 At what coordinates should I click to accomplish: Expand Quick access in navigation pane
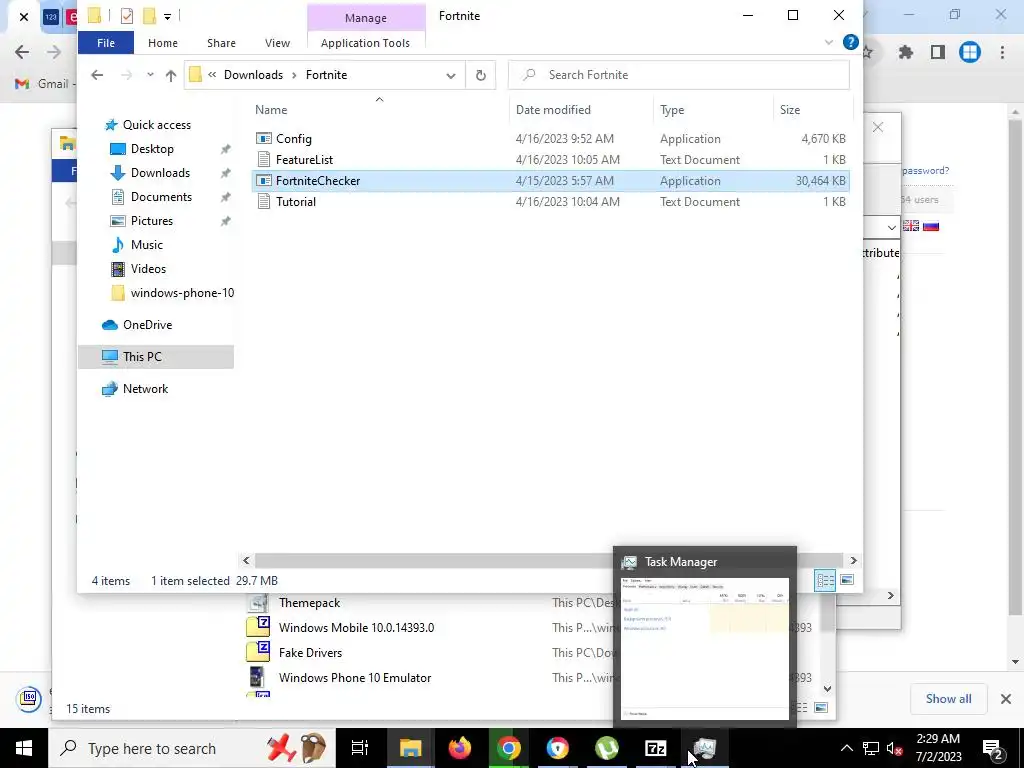tap(157, 125)
